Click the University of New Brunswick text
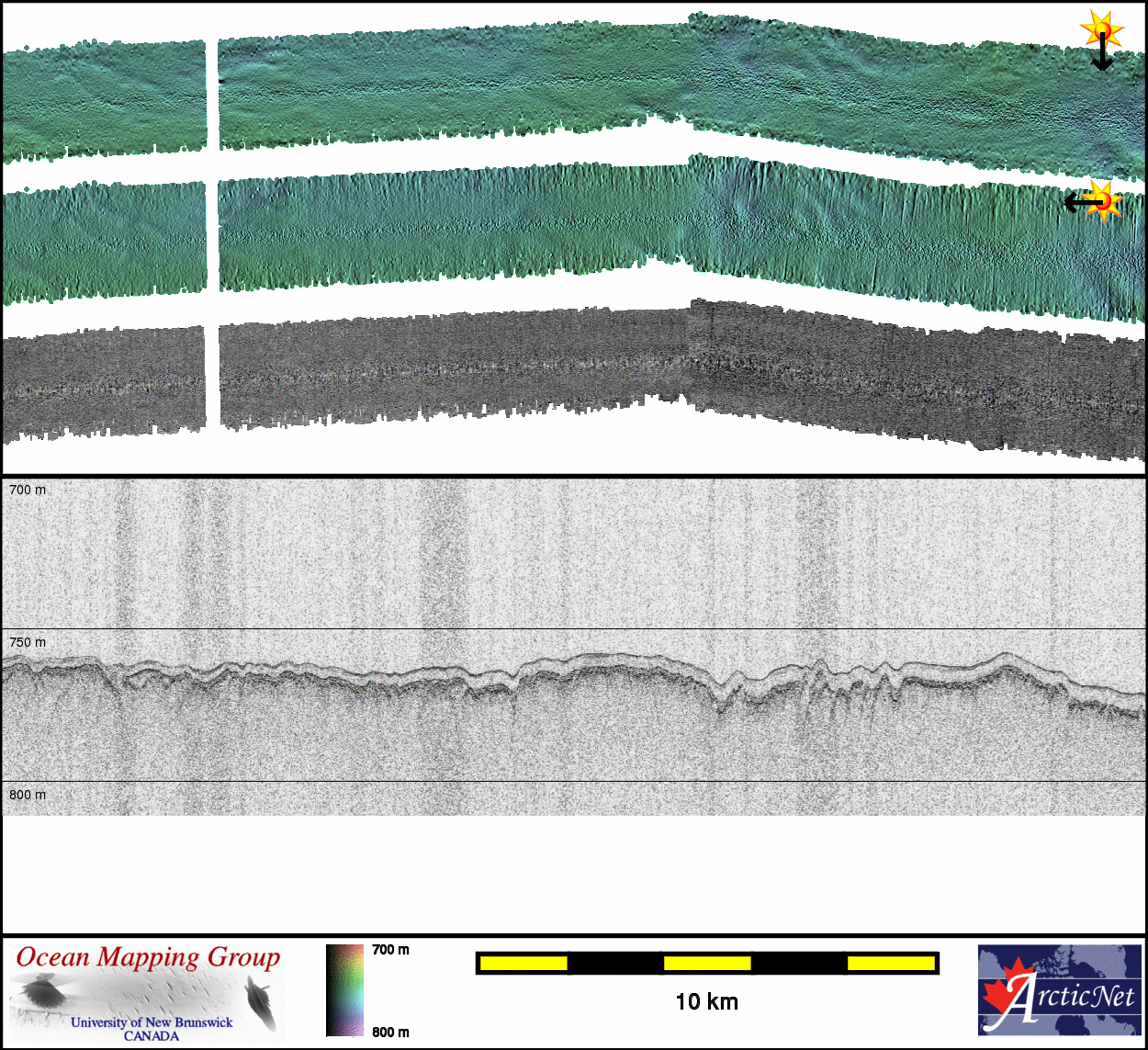The width and height of the screenshot is (1148, 1050). point(152,1022)
